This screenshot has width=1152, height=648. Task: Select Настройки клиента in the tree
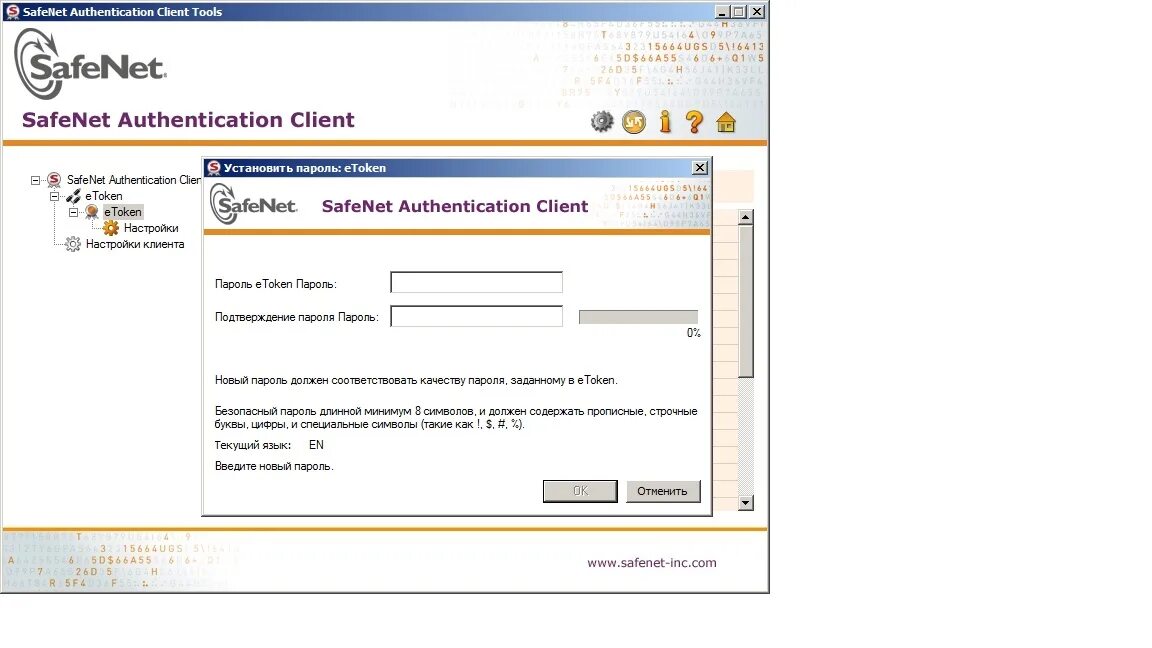pyautogui.click(x=135, y=245)
